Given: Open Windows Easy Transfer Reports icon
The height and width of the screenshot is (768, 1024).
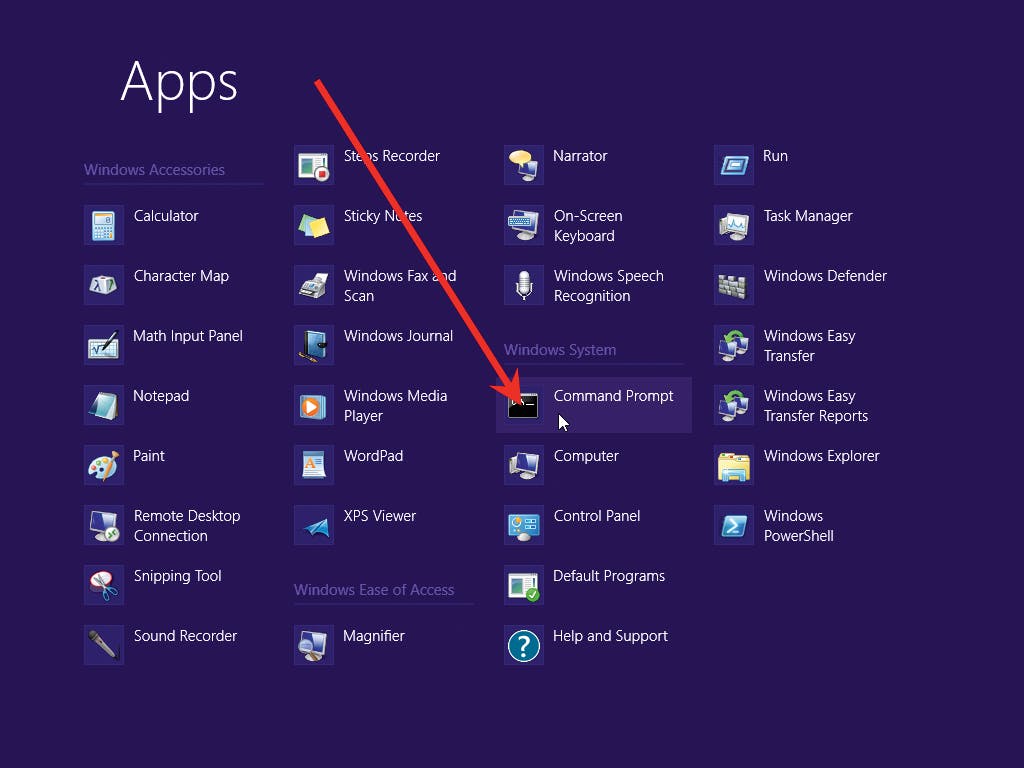Looking at the screenshot, I should pos(734,406).
